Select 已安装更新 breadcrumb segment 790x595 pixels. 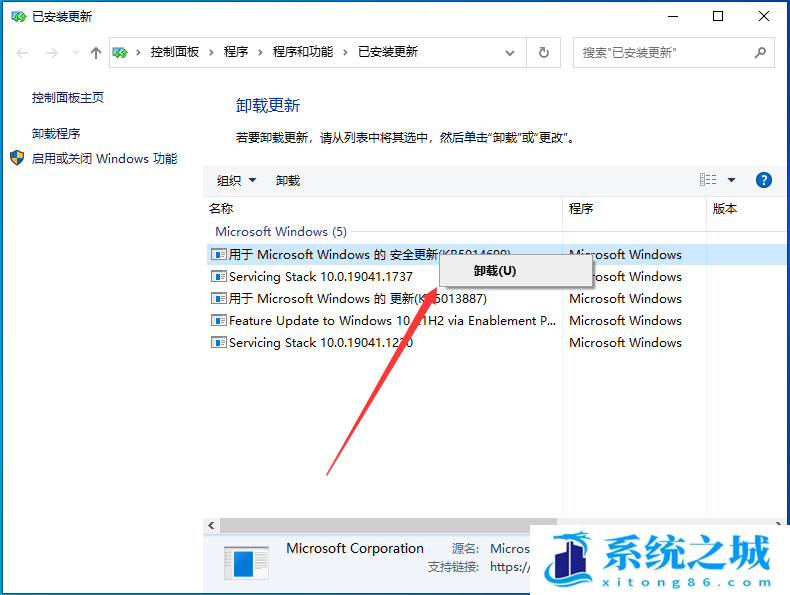pyautogui.click(x=388, y=52)
